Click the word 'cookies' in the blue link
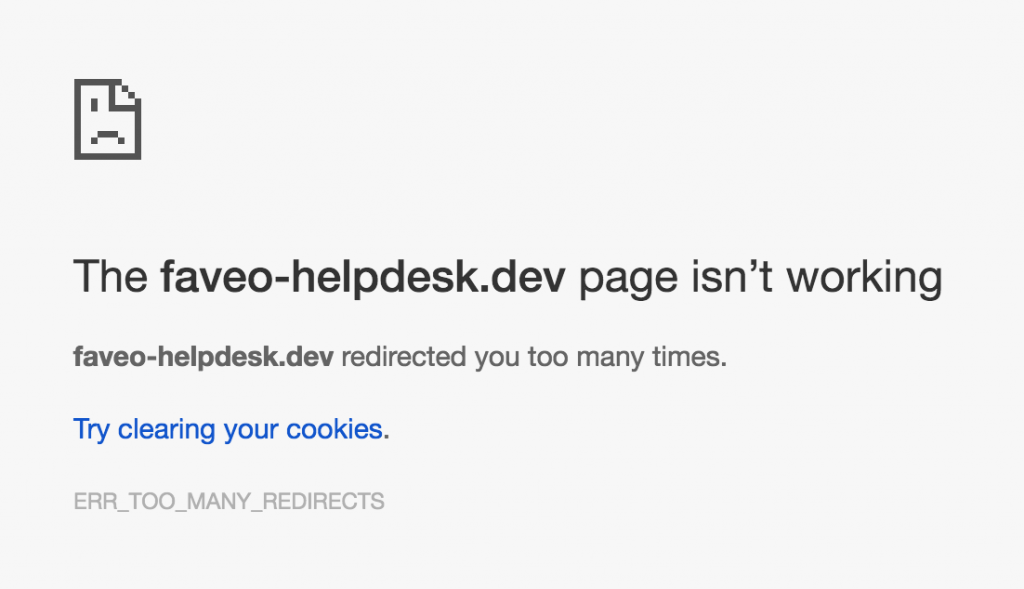 [334, 430]
